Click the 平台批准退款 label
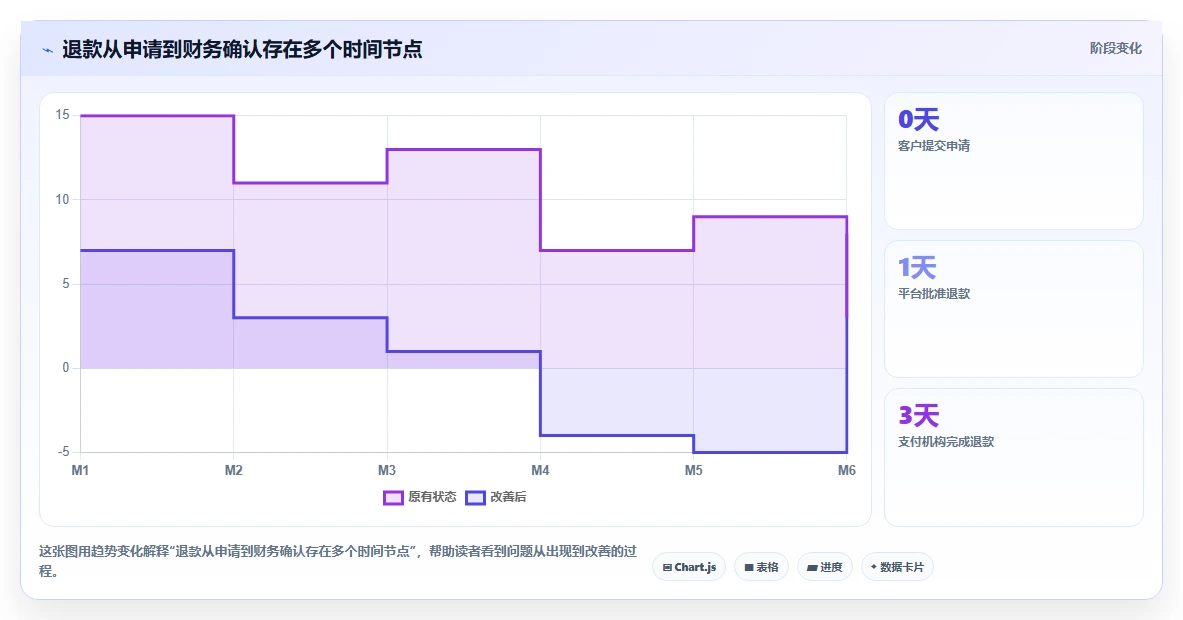The image size is (1183, 620). point(934,293)
